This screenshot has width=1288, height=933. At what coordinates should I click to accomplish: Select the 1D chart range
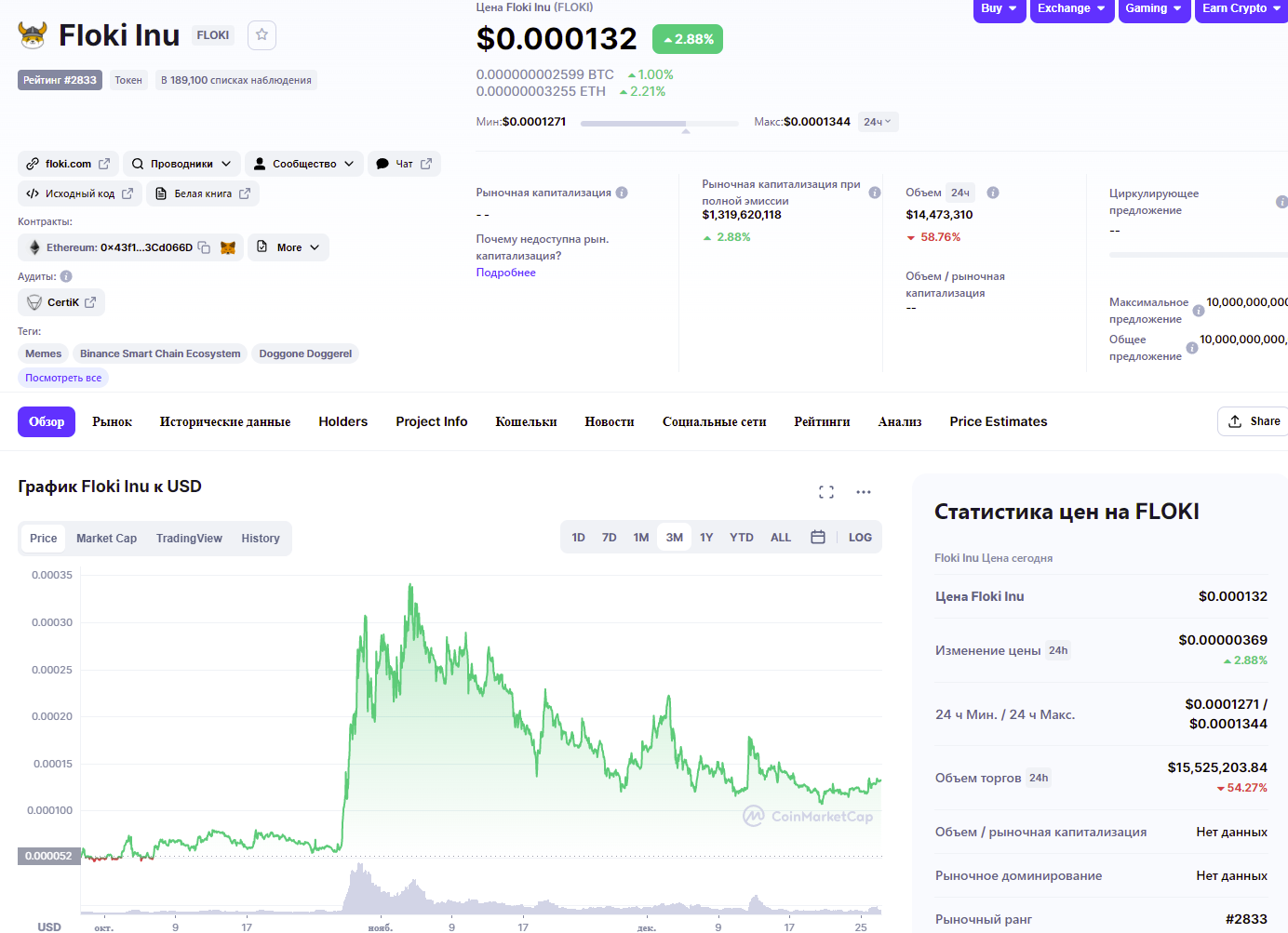[x=578, y=538]
